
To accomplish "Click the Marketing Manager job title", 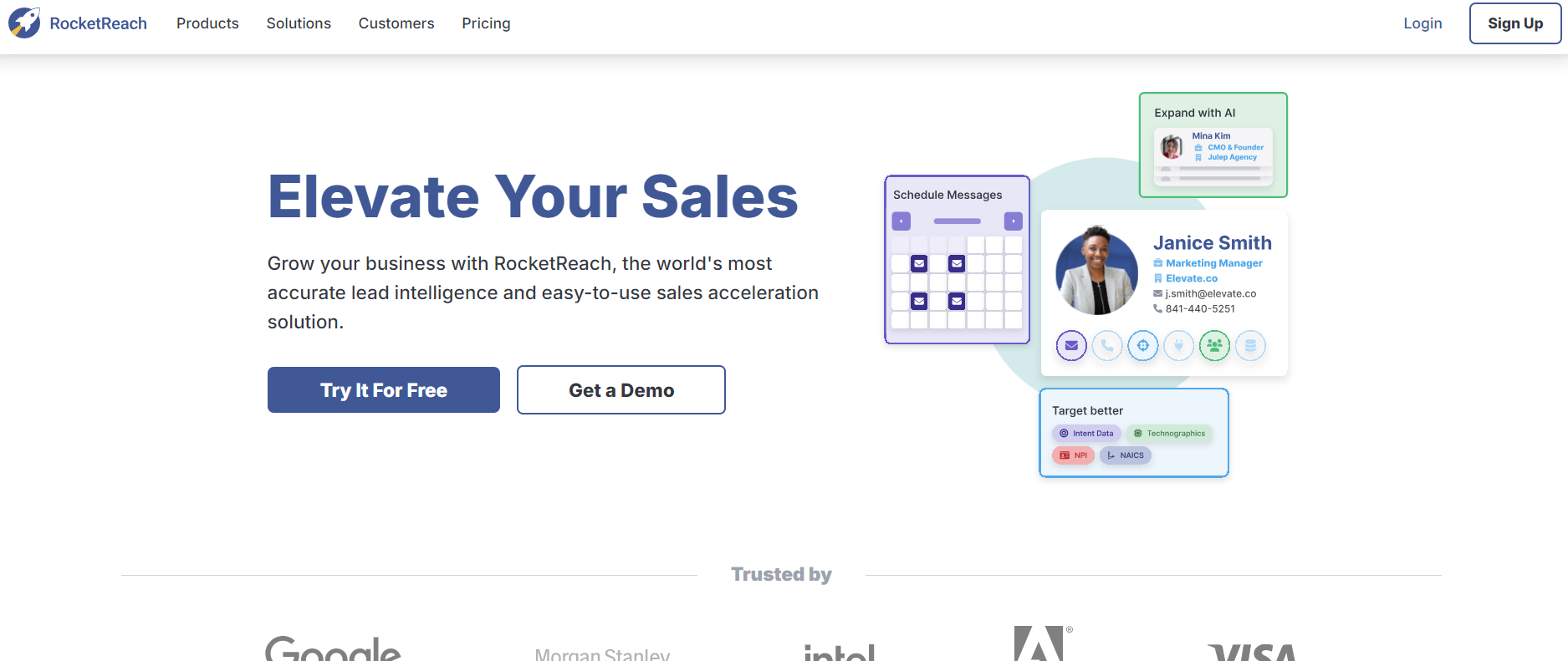I will point(1213,263).
